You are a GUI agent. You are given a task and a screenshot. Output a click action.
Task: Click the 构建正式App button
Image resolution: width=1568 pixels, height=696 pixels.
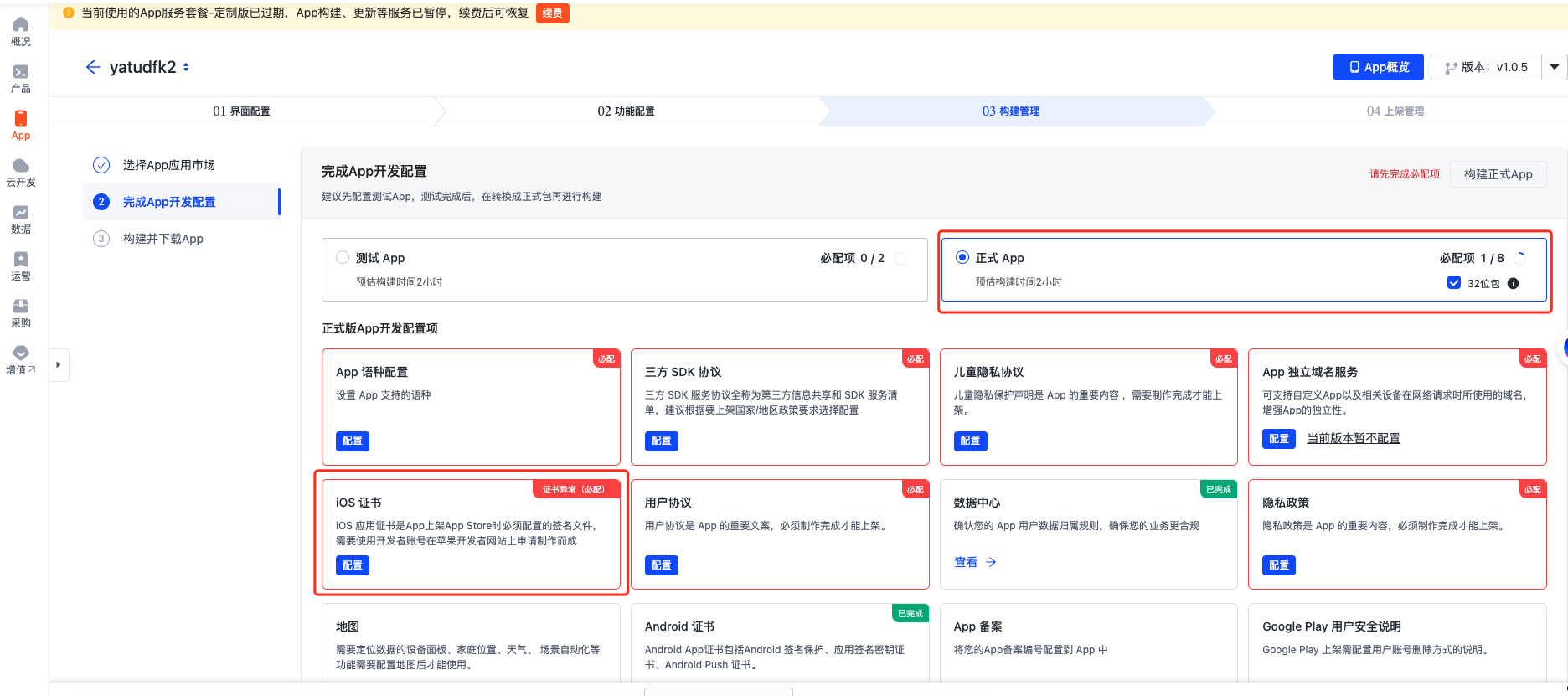(x=1498, y=174)
